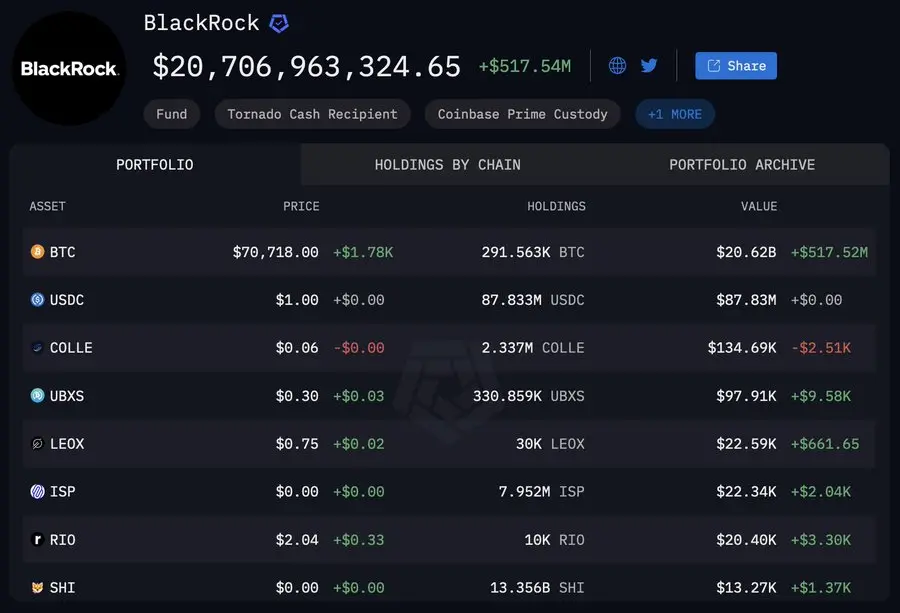Screen dimensions: 900x613
Task: Click the Bitcoin BTC coin icon
Action: coord(37,252)
